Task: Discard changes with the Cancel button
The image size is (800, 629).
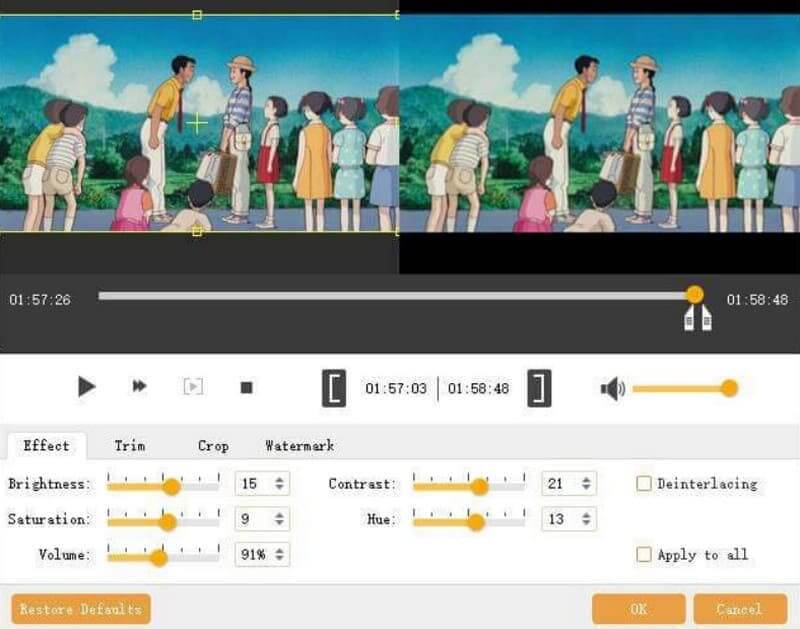Action: [x=740, y=609]
